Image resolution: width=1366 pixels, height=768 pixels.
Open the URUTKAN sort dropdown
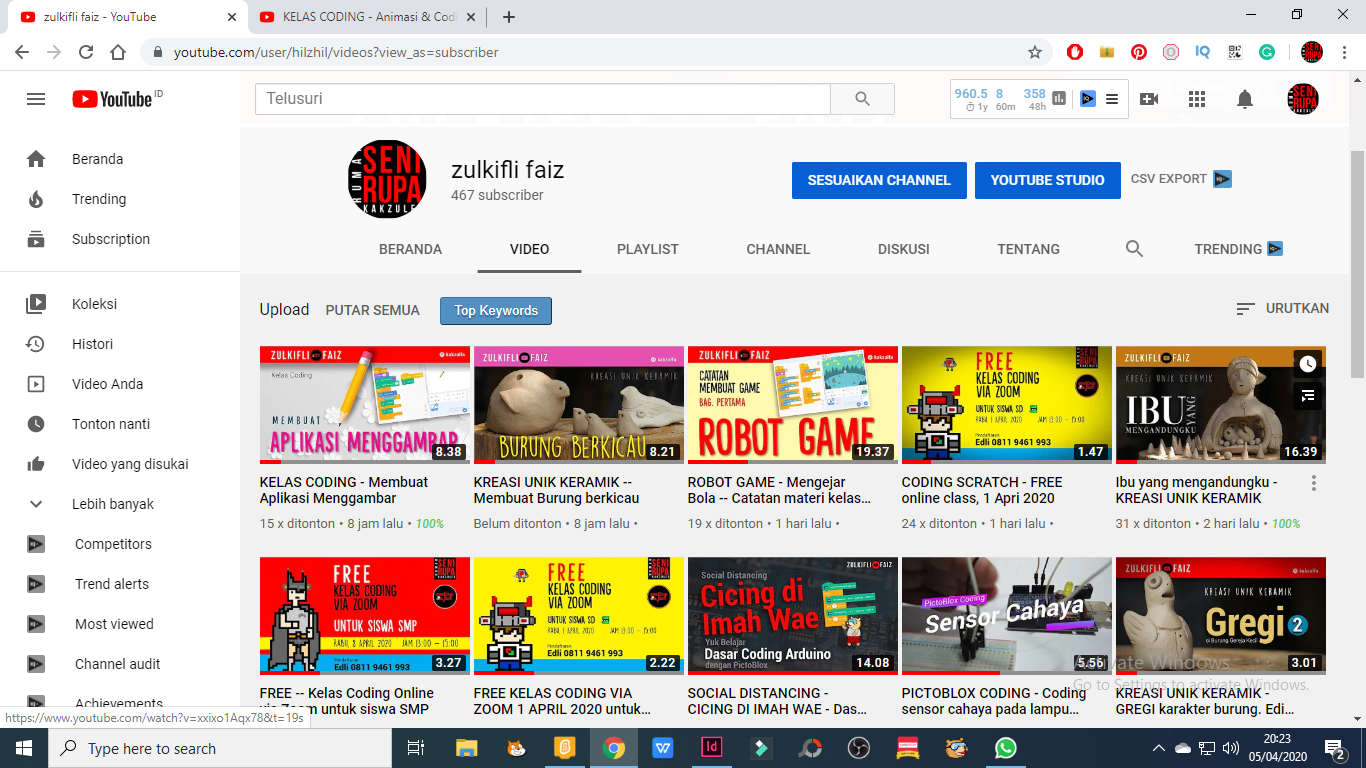pos(1283,309)
